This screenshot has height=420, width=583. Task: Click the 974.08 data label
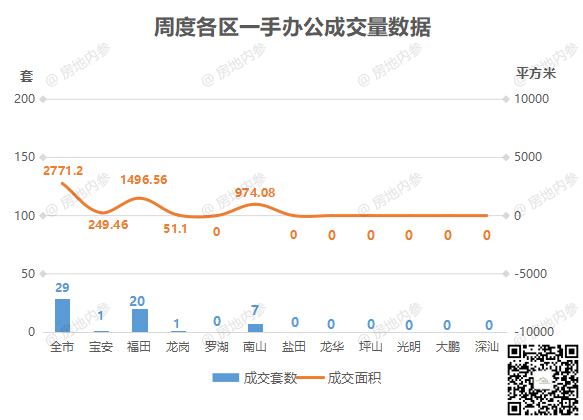click(x=255, y=193)
